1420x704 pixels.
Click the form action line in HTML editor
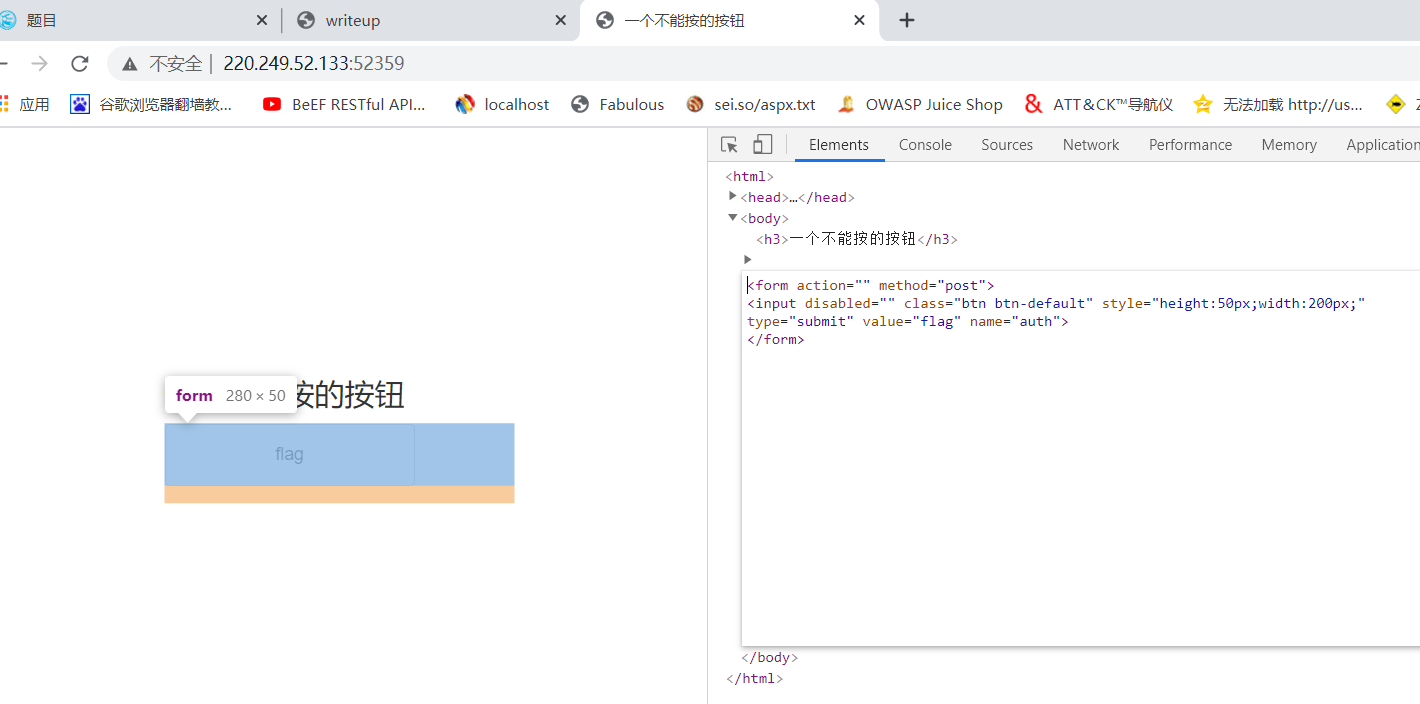(870, 285)
